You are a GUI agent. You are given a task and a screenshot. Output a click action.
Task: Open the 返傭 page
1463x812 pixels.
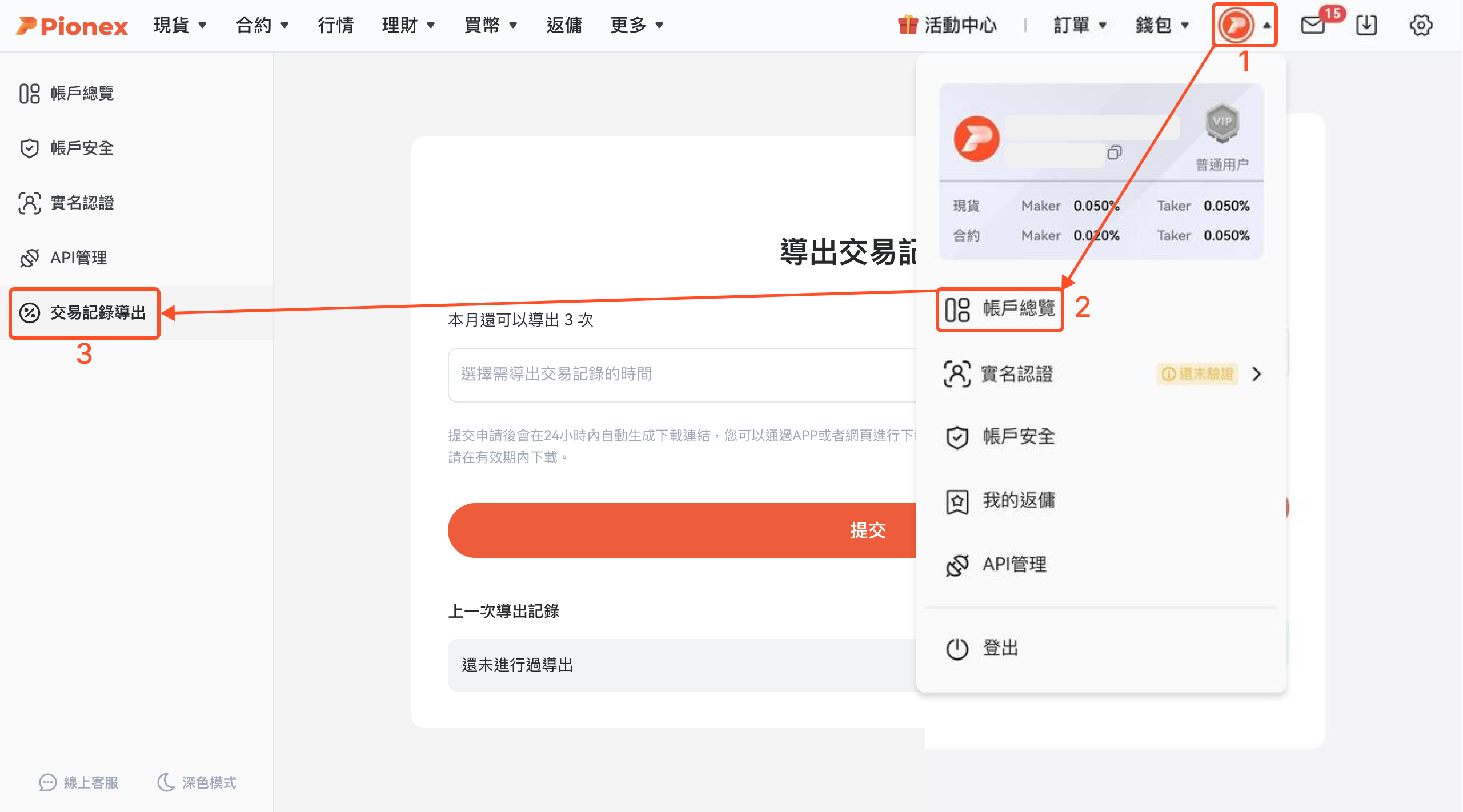(564, 25)
